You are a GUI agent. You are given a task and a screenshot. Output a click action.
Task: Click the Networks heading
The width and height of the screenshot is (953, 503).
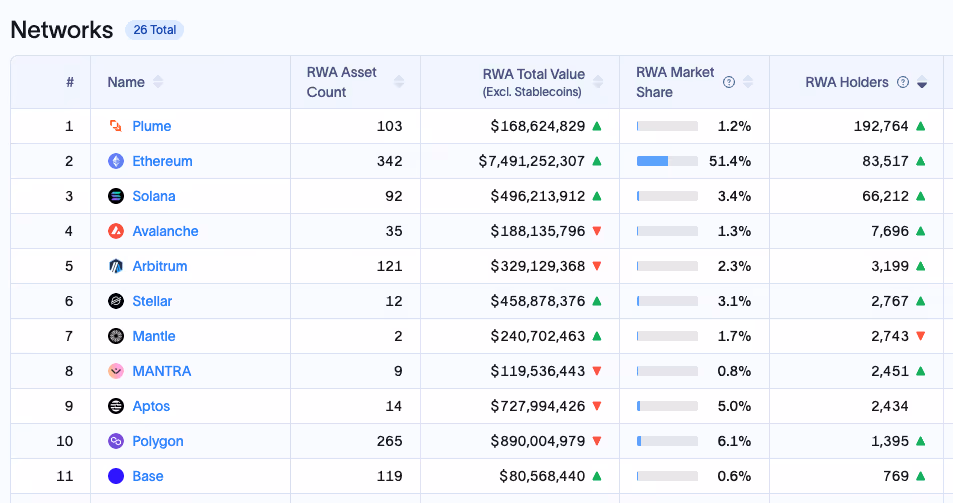[x=62, y=30]
